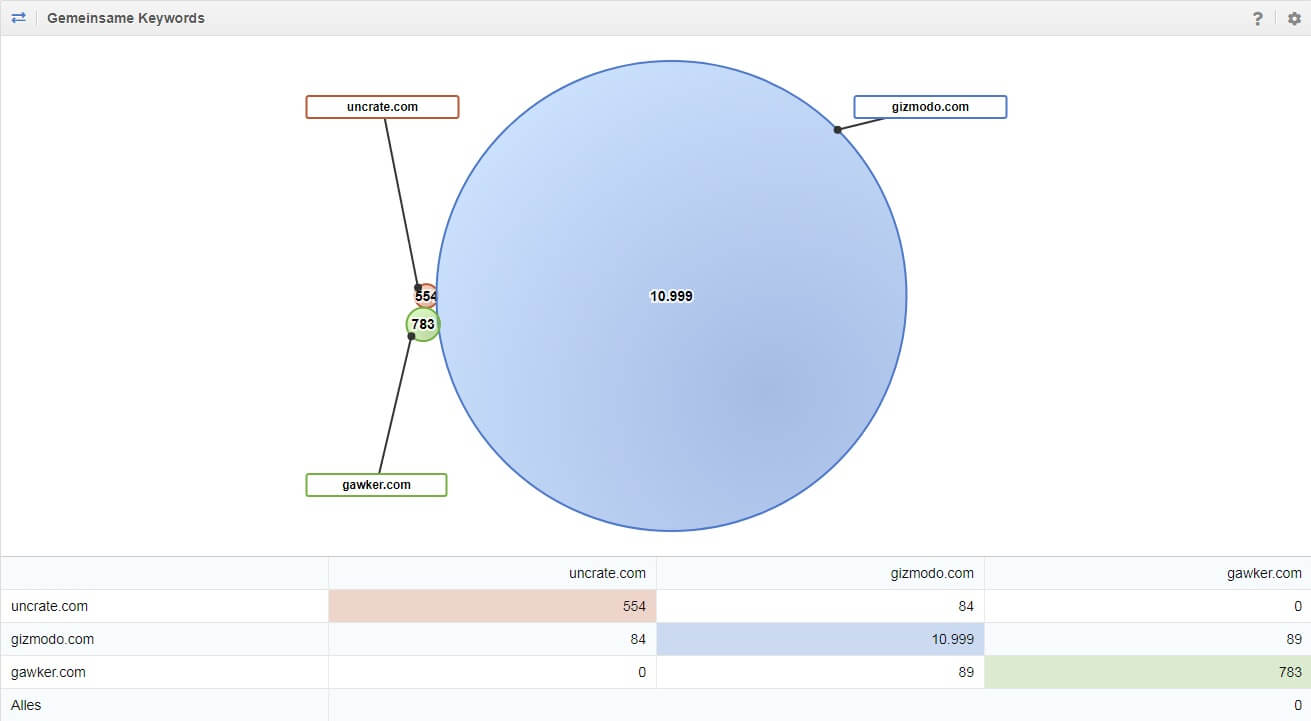
Task: Open the help question mark icon
Action: tap(1257, 19)
